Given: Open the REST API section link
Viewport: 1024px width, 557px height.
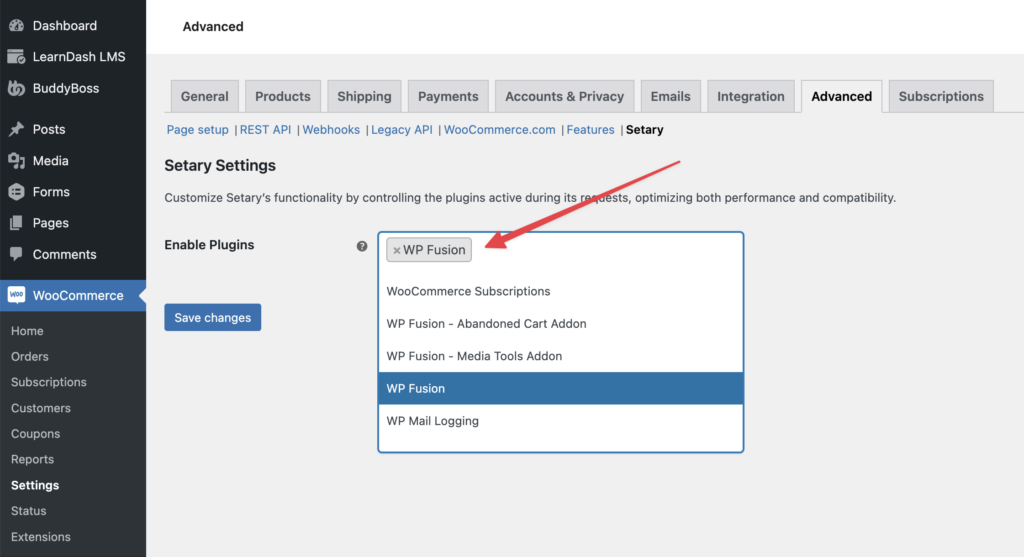Looking at the screenshot, I should click(265, 129).
